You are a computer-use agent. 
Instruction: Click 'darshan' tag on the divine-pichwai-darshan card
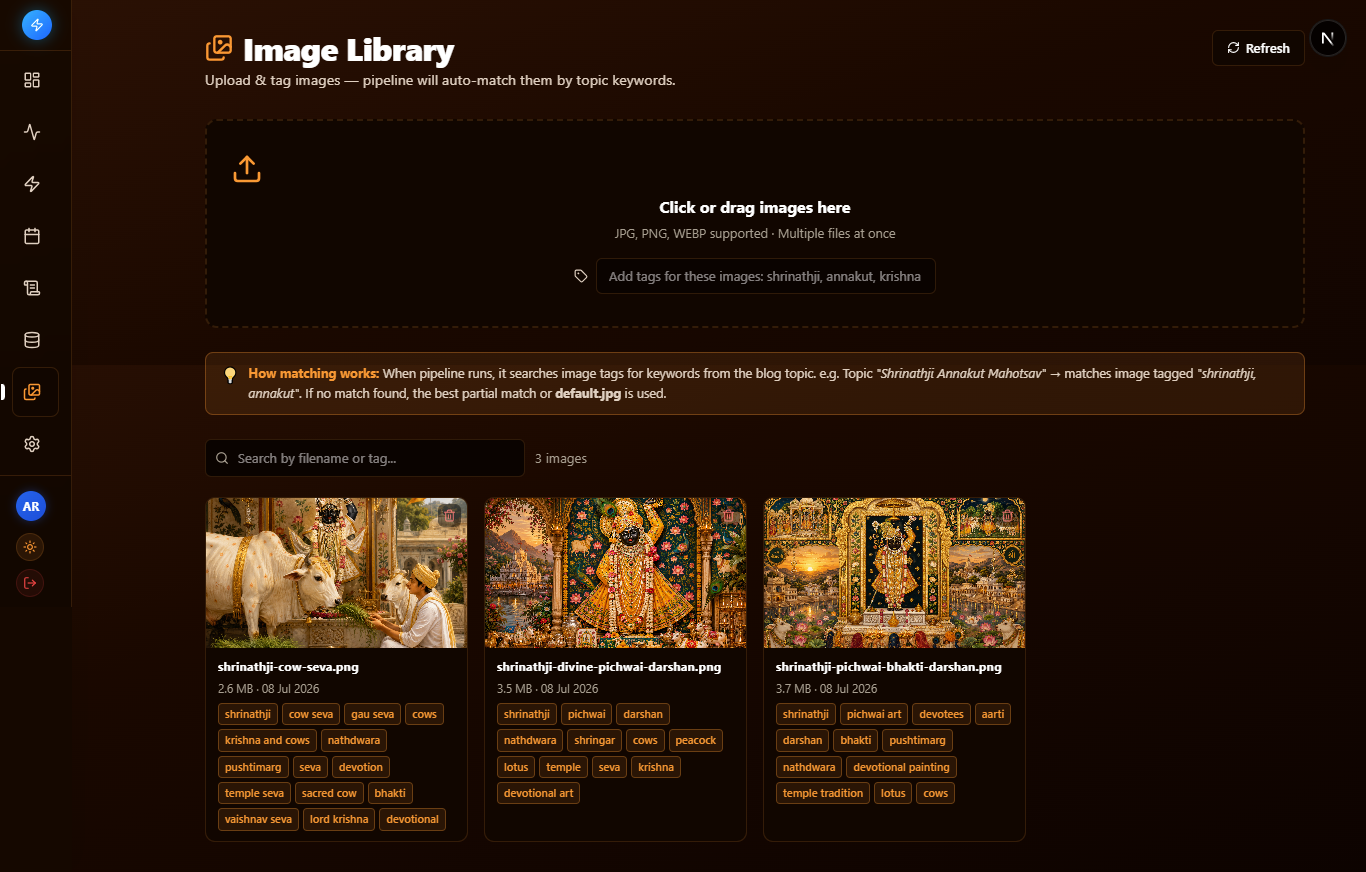coord(643,714)
